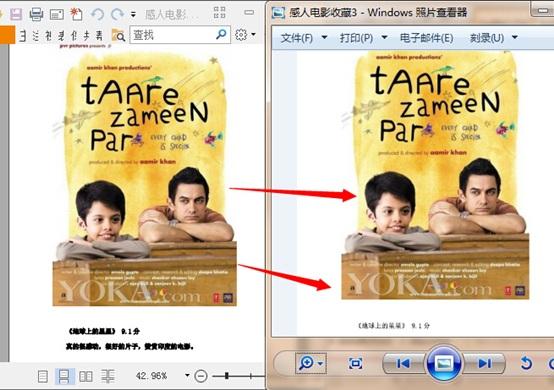Open the settings gear in PDF reader
The width and height of the screenshot is (554, 390).
[241, 35]
